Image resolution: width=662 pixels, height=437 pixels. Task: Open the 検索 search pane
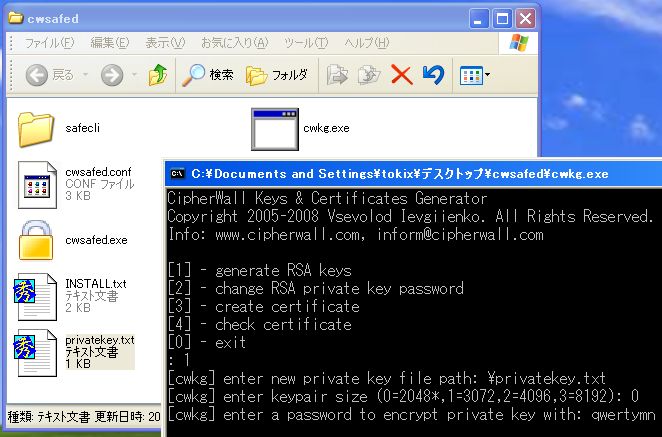pos(208,75)
